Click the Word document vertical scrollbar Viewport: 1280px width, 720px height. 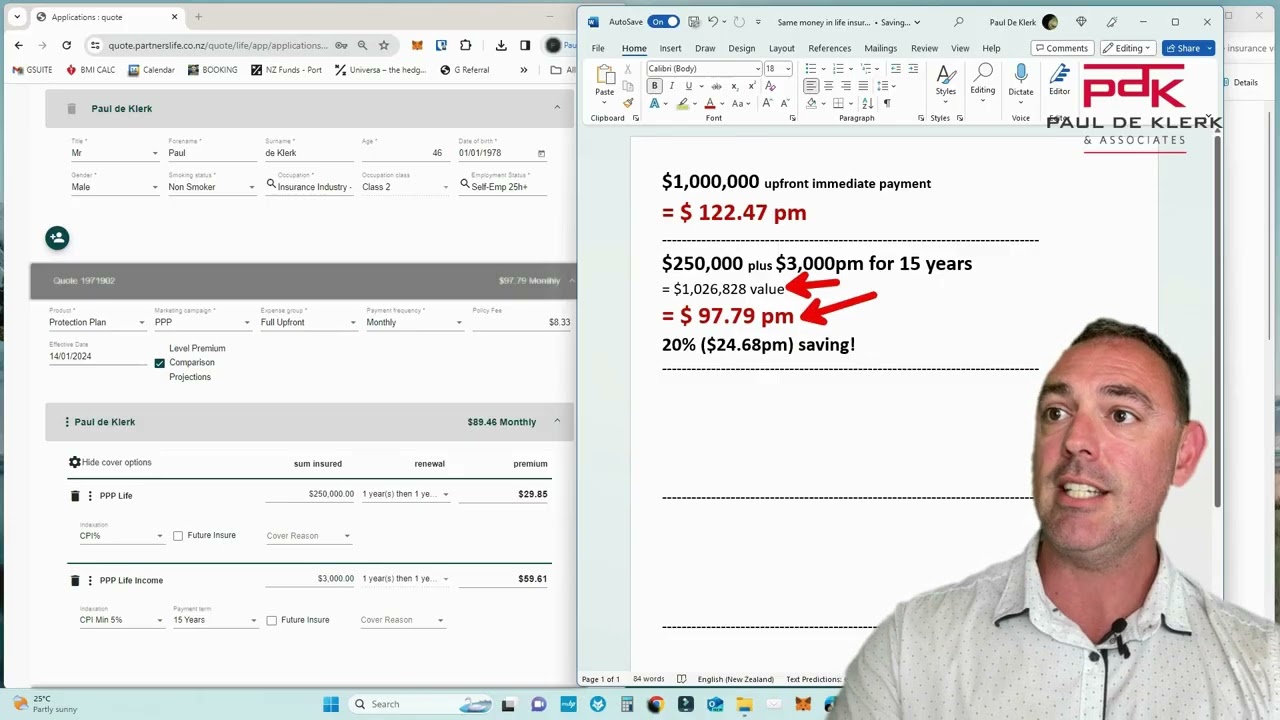[x=1217, y=320]
